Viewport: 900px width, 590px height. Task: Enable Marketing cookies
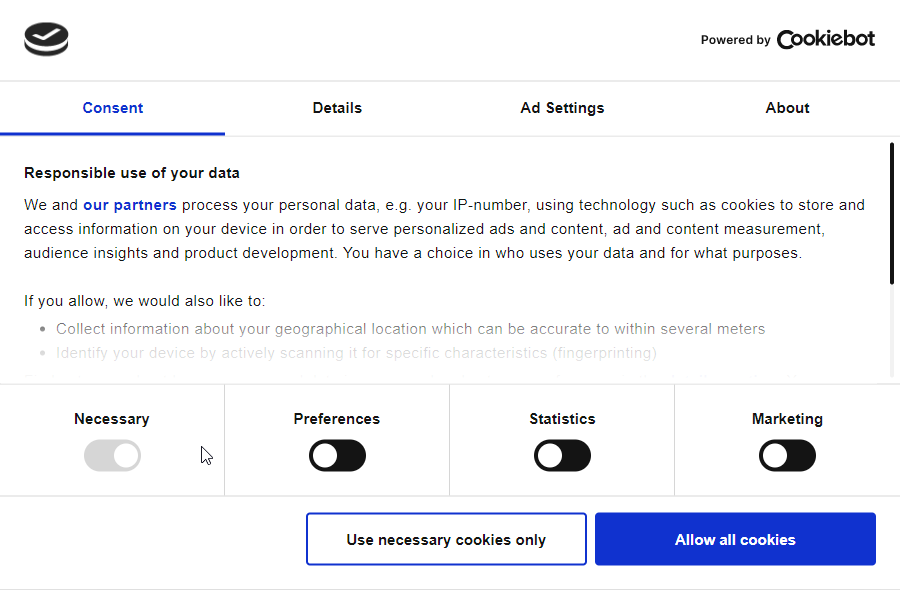click(787, 455)
